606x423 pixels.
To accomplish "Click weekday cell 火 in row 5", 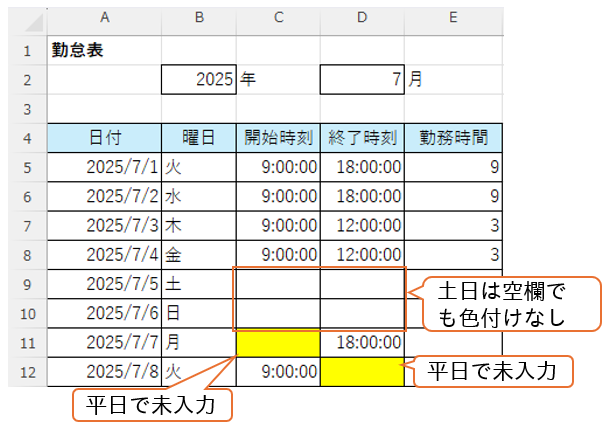I will pos(199,167).
